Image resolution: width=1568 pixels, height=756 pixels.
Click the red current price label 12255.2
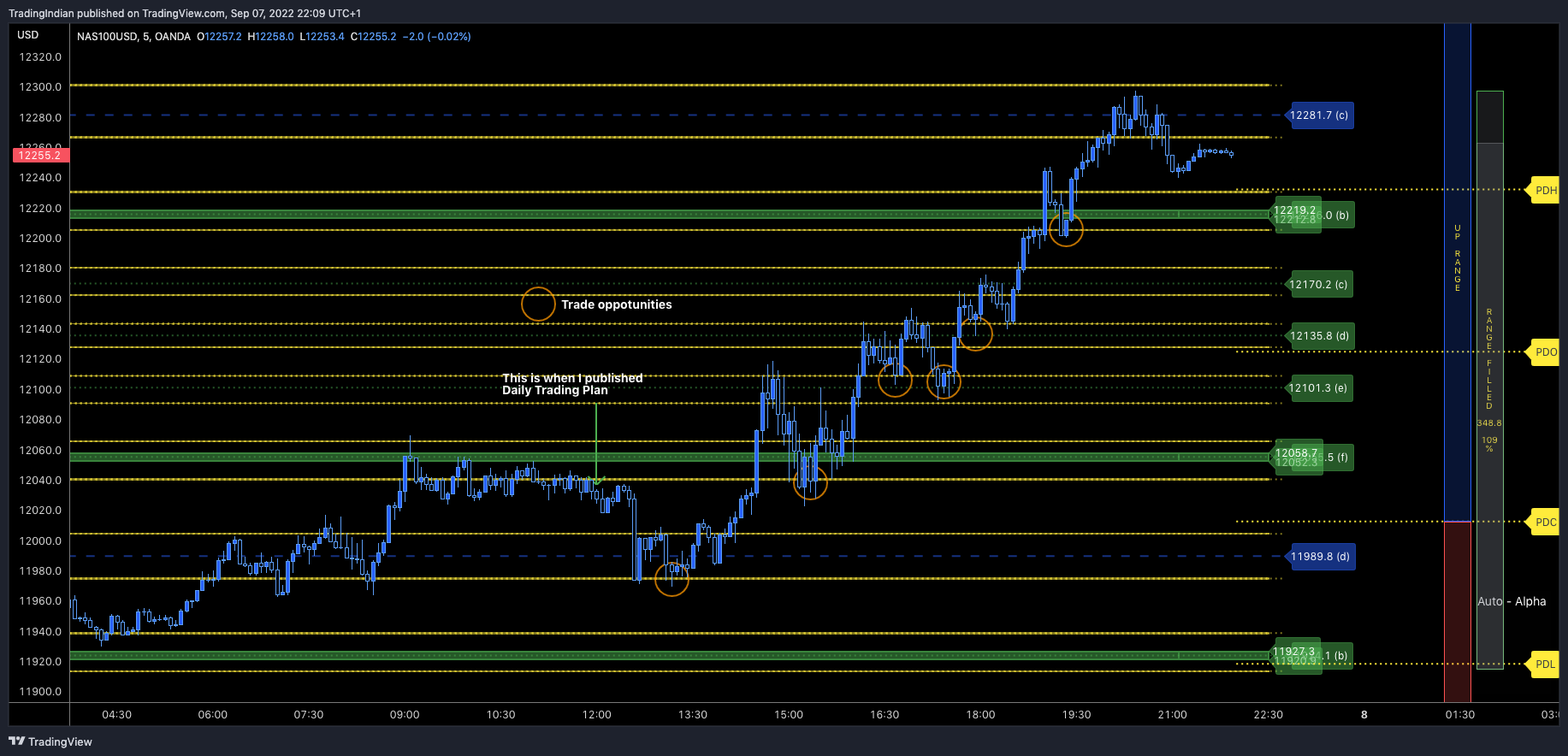click(x=40, y=155)
